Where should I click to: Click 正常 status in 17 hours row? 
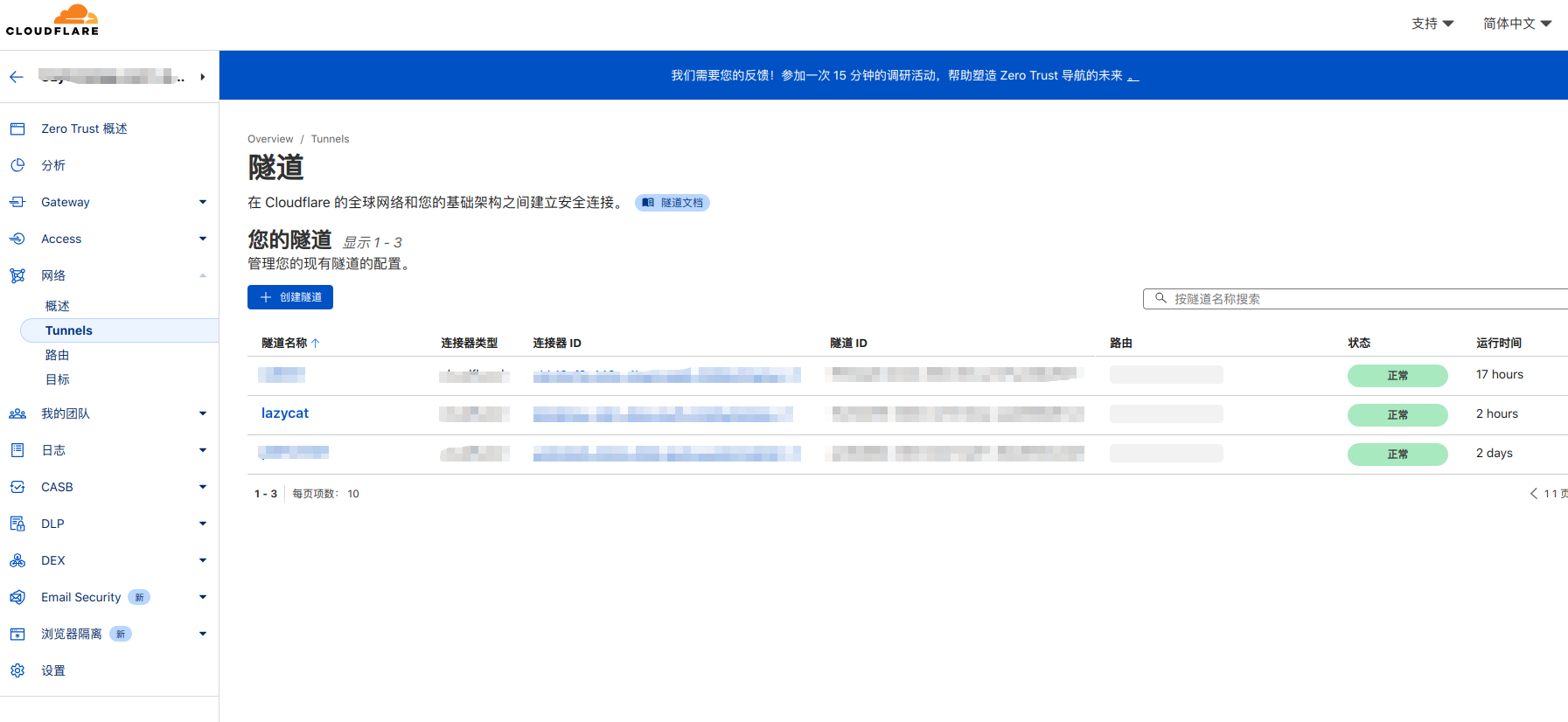pyautogui.click(x=1397, y=376)
